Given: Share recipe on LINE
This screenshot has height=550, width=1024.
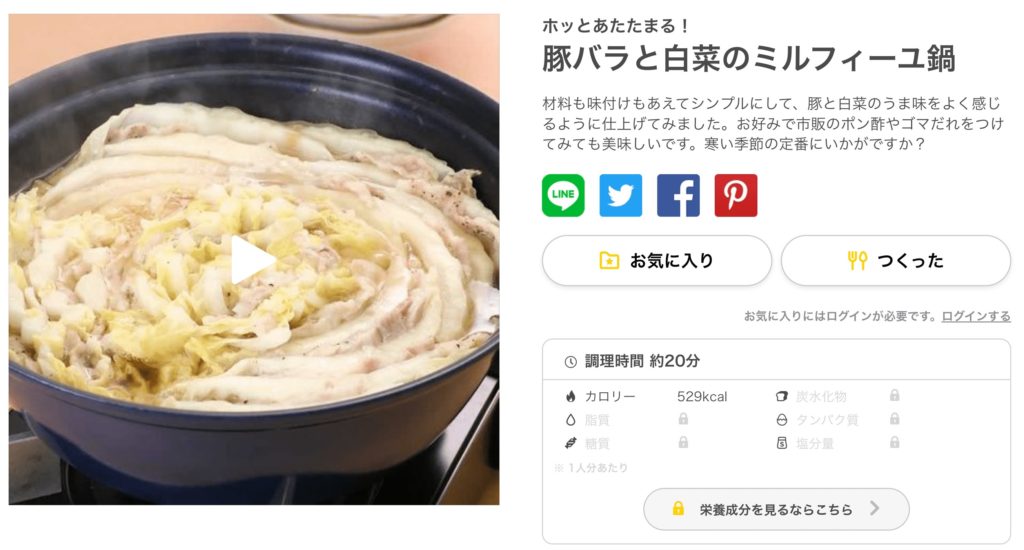Looking at the screenshot, I should (563, 195).
